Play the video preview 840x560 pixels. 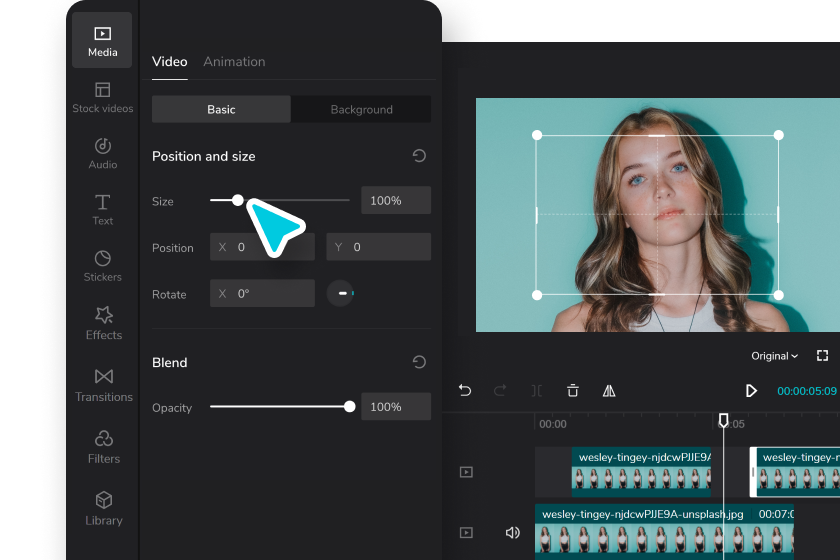coord(751,391)
